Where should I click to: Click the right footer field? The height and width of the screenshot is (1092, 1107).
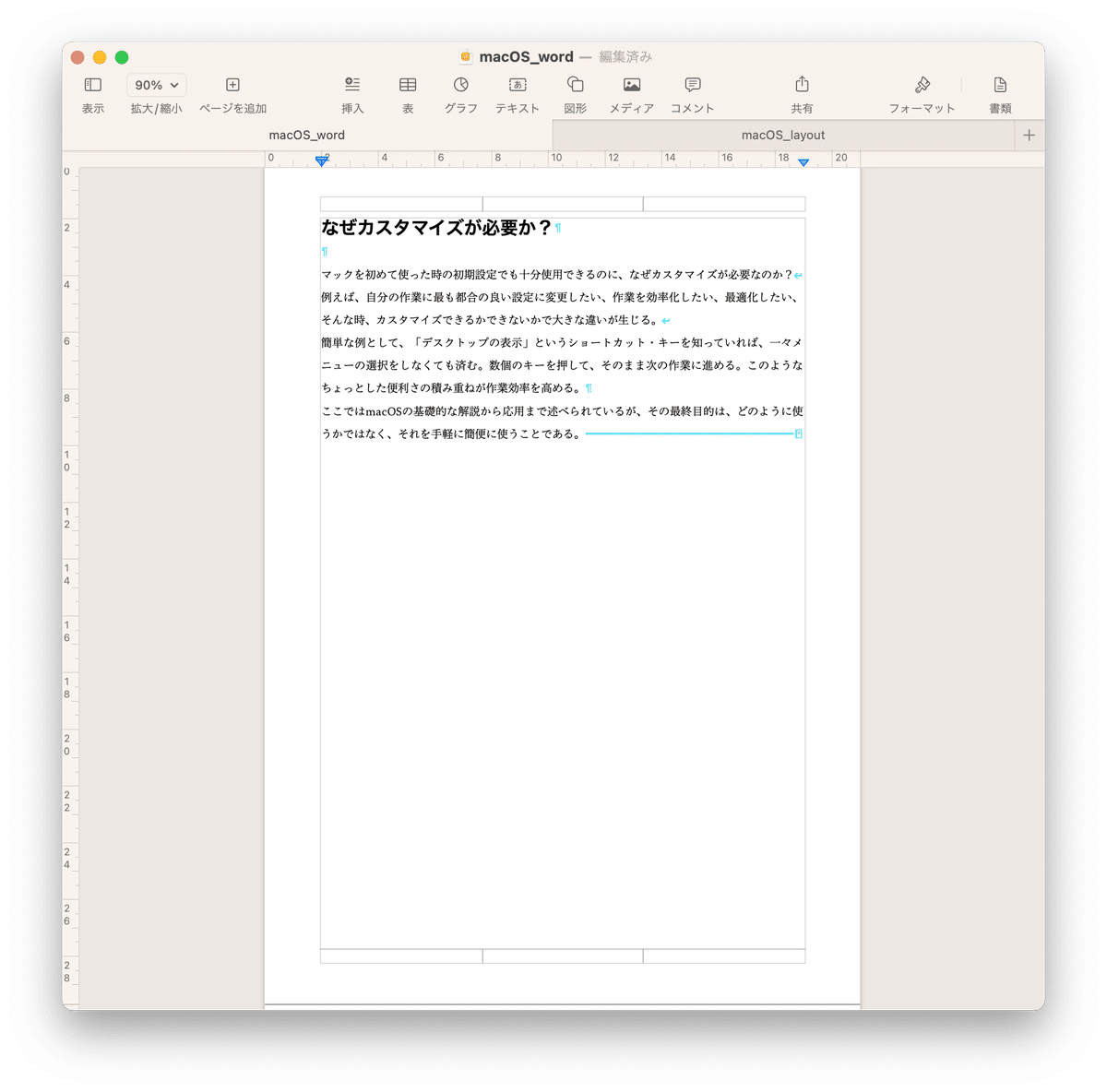pos(724,955)
